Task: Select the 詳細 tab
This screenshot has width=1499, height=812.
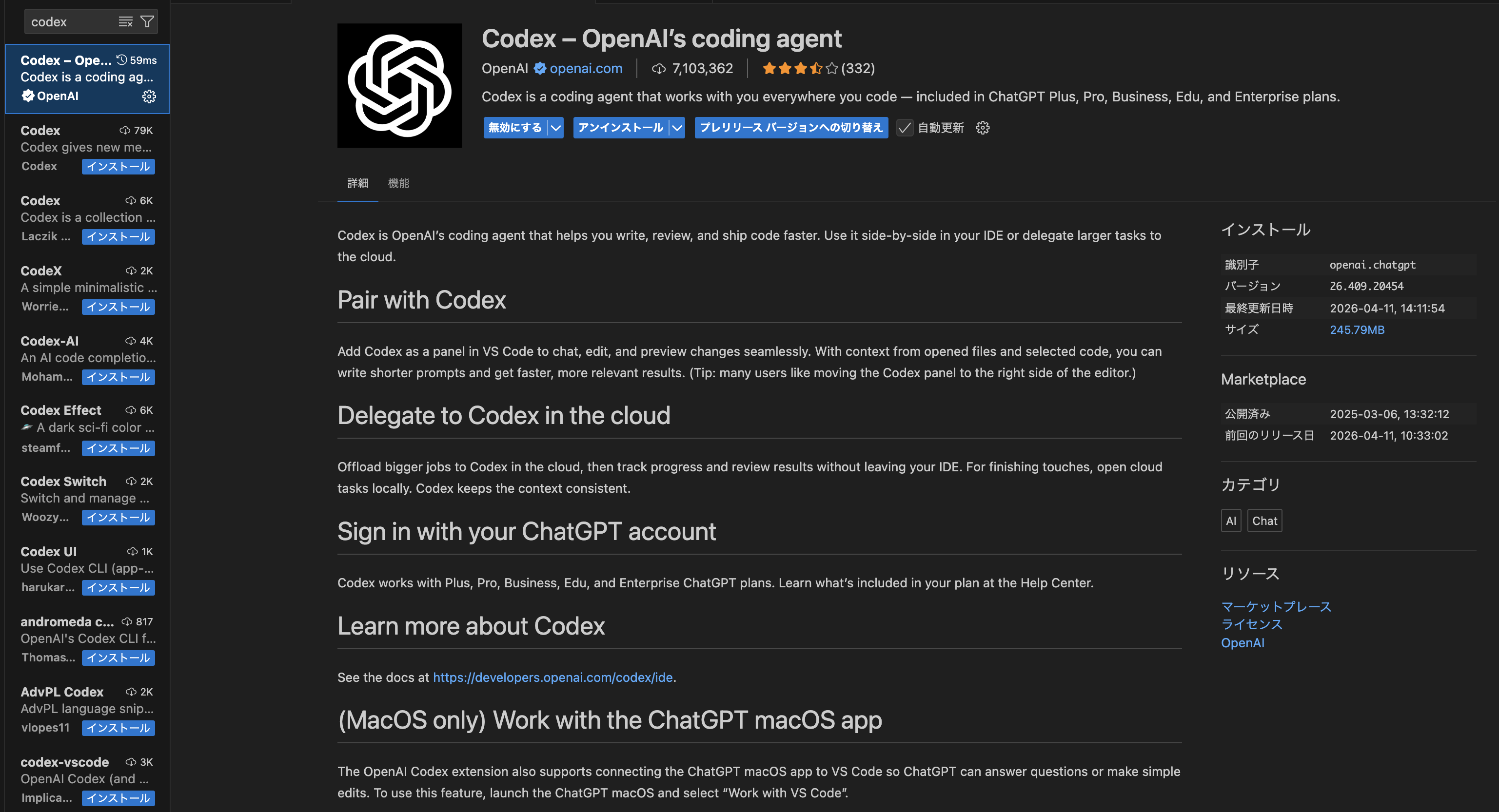Action: [357, 183]
